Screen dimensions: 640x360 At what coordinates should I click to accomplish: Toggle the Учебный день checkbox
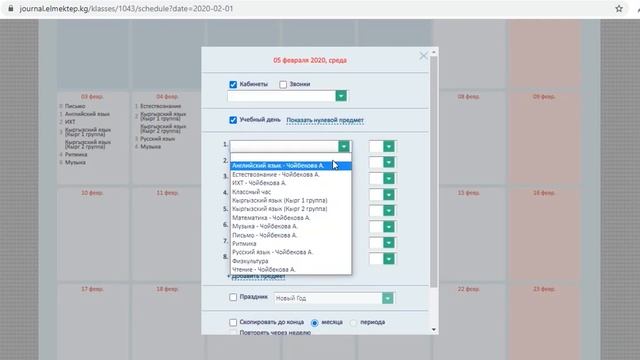tap(233, 120)
